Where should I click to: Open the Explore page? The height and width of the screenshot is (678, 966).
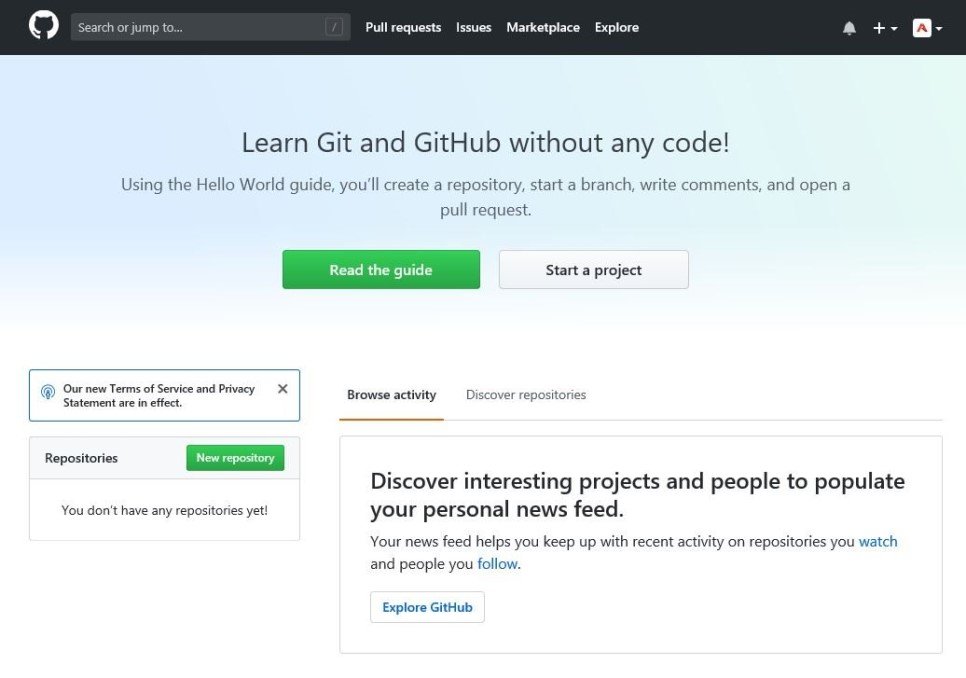[x=616, y=28]
